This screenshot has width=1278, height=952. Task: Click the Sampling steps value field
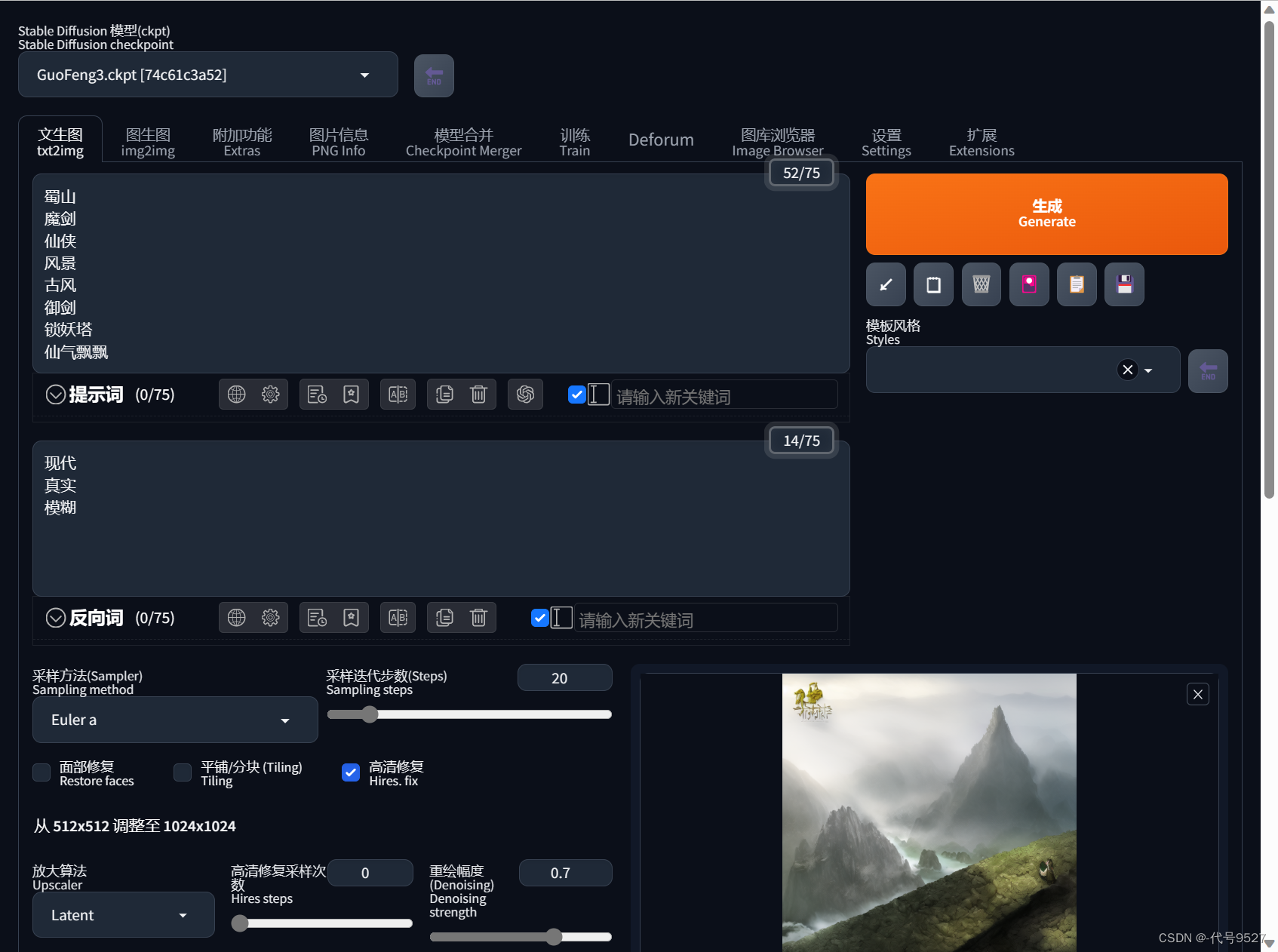[564, 677]
